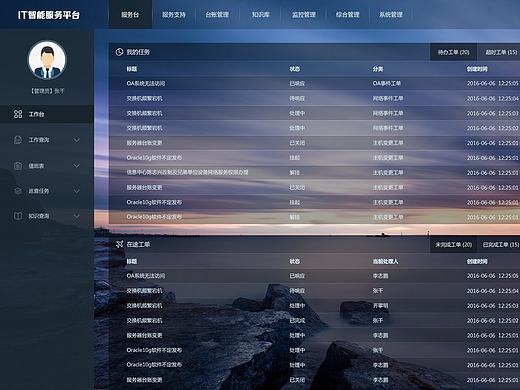Open the 知识库 top navigation tab
This screenshot has height=390, width=520.
[x=260, y=15]
